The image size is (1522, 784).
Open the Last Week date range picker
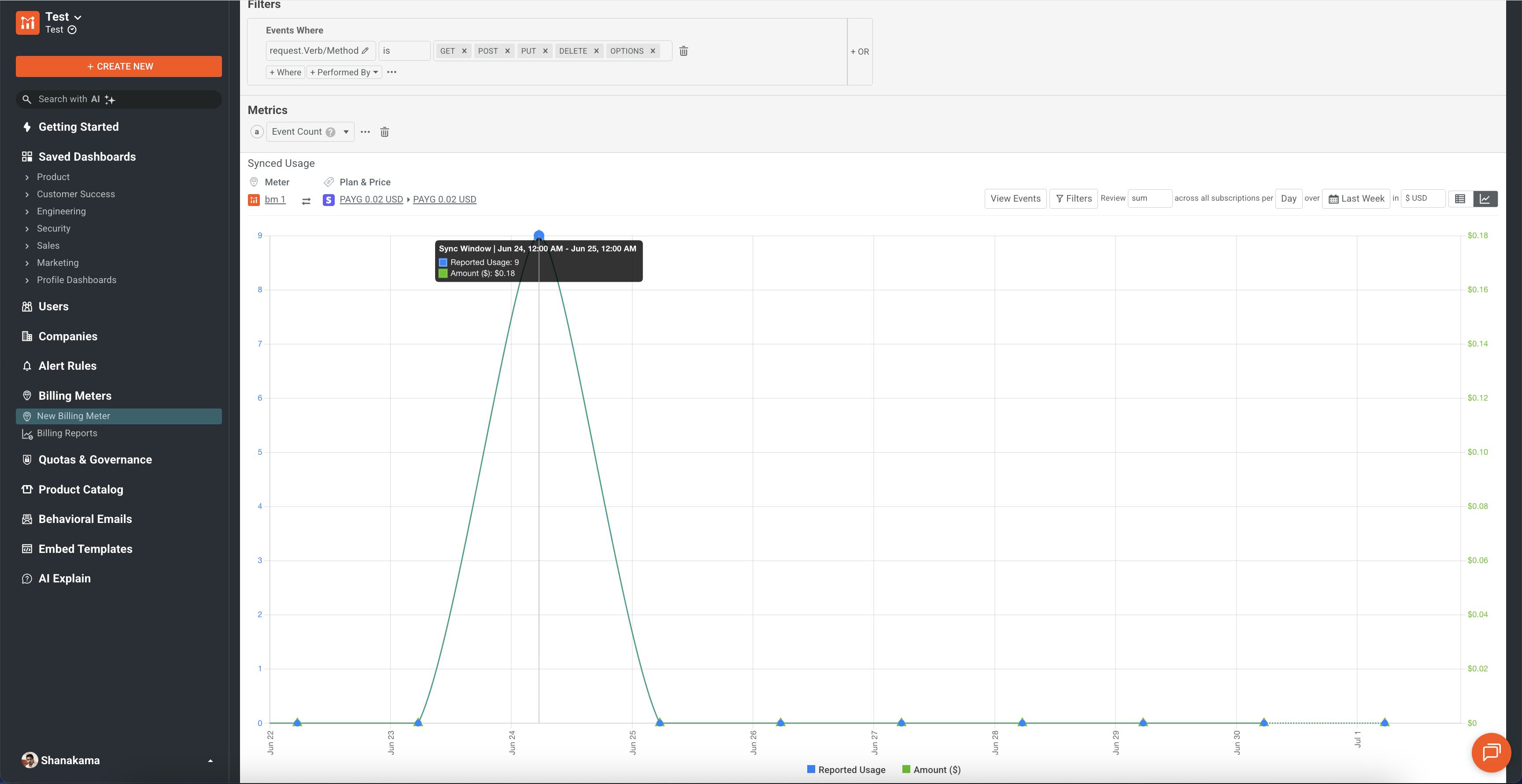tap(1356, 199)
